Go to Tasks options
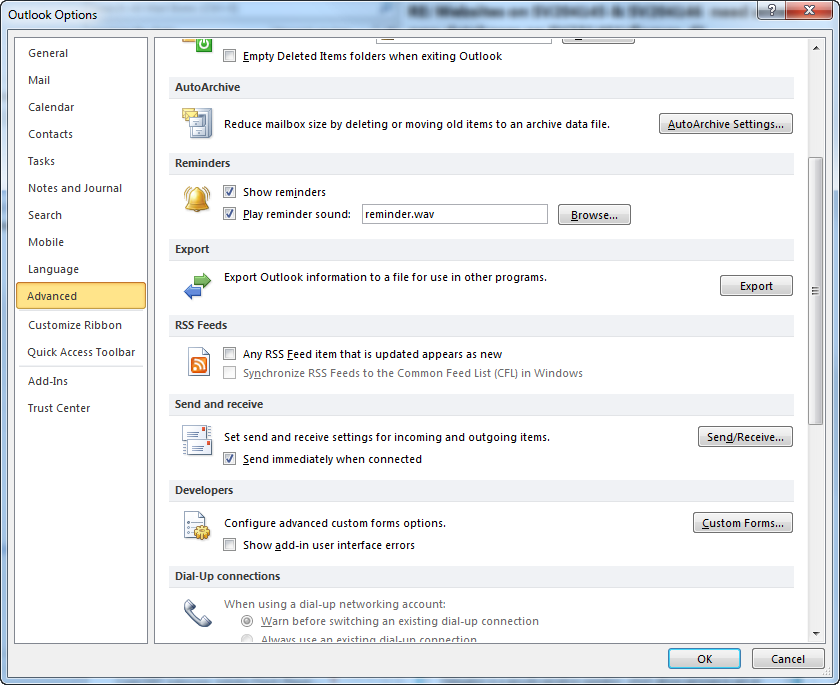 pos(81,161)
